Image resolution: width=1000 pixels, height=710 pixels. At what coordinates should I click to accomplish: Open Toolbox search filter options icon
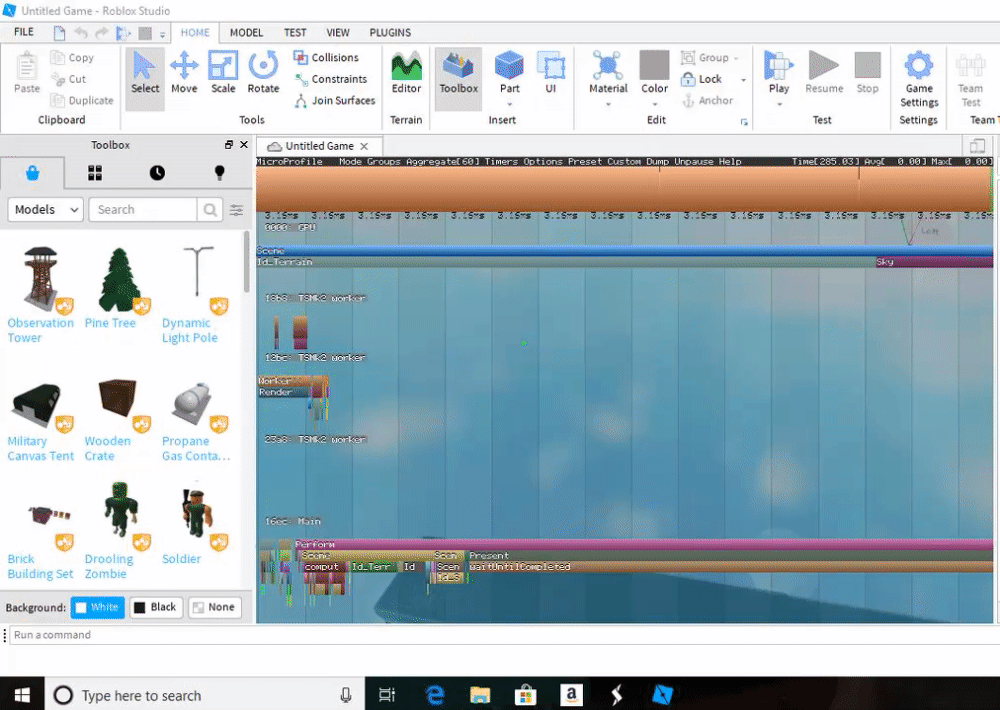click(237, 210)
